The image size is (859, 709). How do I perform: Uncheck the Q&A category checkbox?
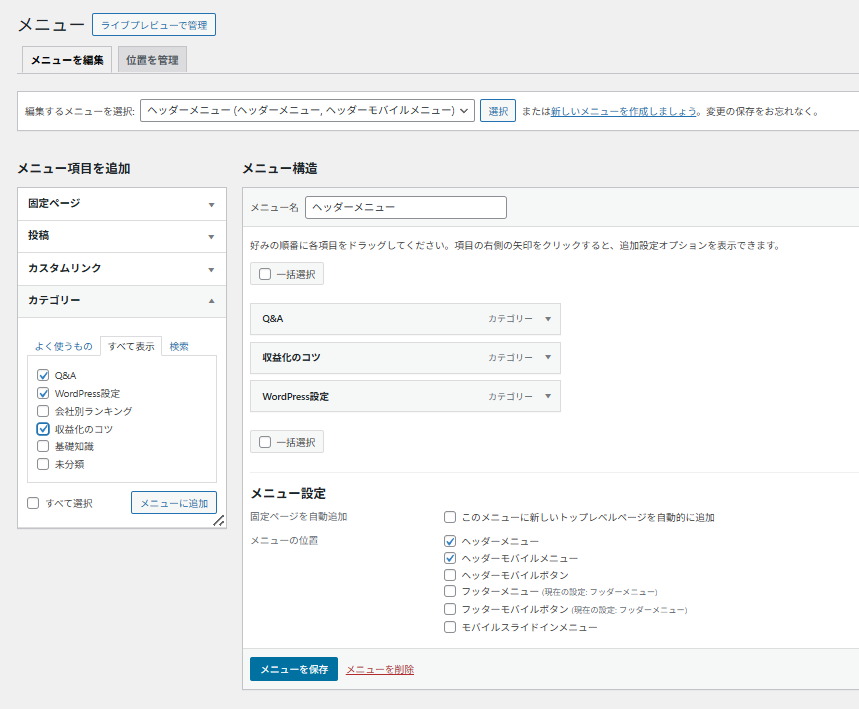tap(43, 375)
